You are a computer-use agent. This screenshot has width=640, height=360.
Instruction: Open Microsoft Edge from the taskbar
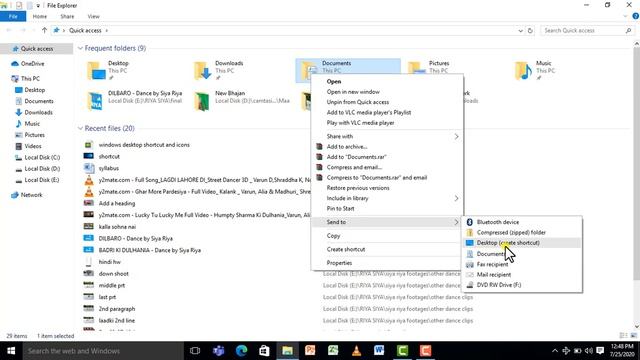pos(241,351)
